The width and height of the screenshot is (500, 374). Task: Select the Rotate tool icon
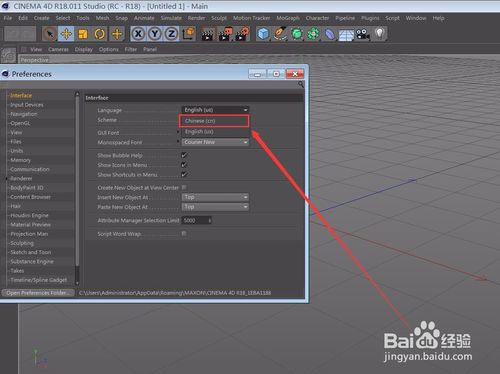(x=99, y=34)
